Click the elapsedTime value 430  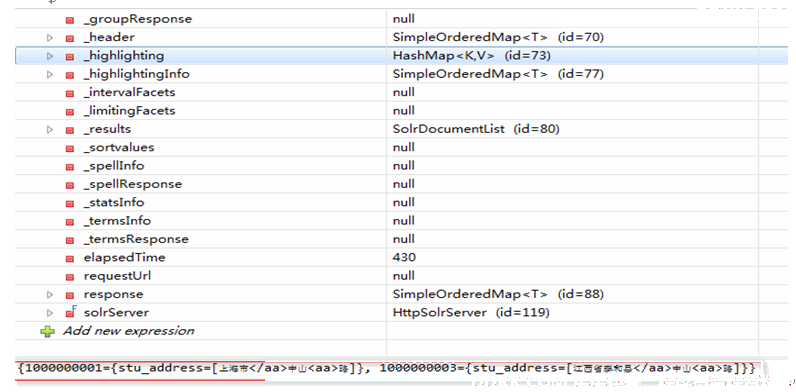(x=404, y=257)
